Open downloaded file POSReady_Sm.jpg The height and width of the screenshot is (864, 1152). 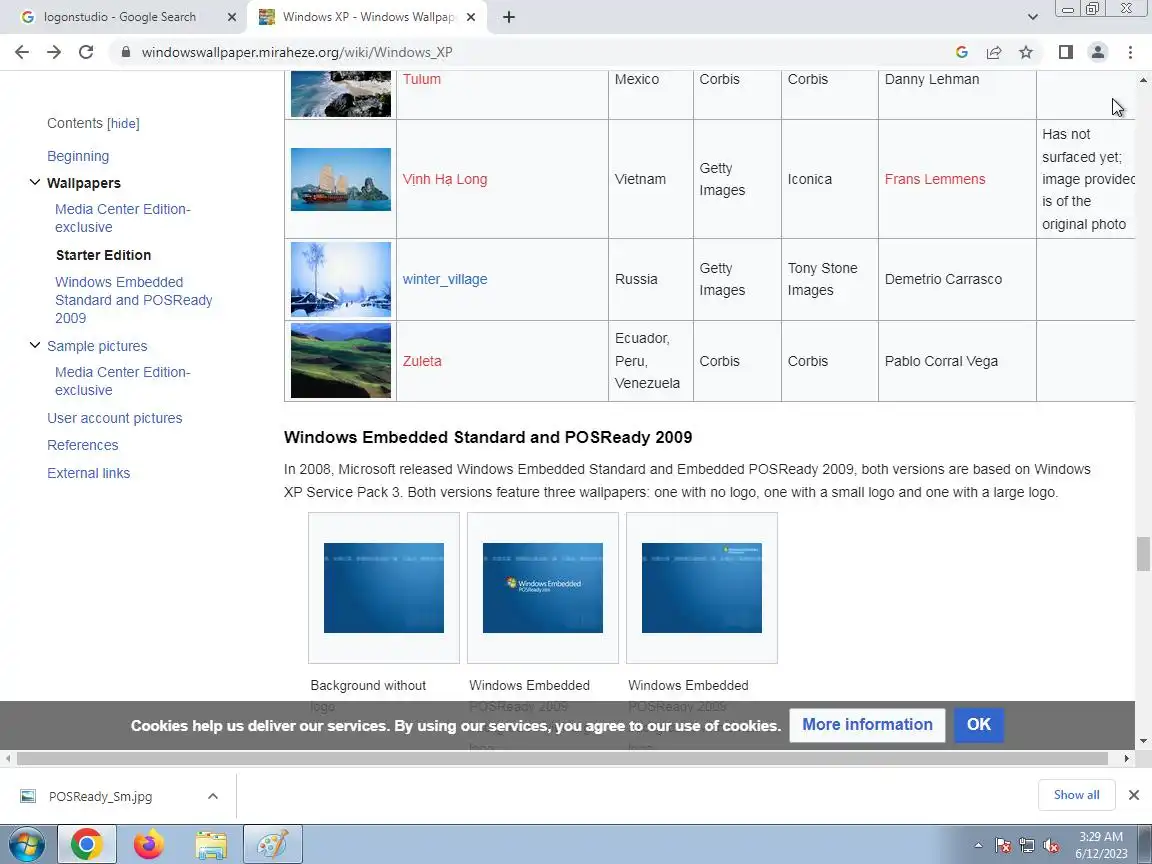(100, 796)
